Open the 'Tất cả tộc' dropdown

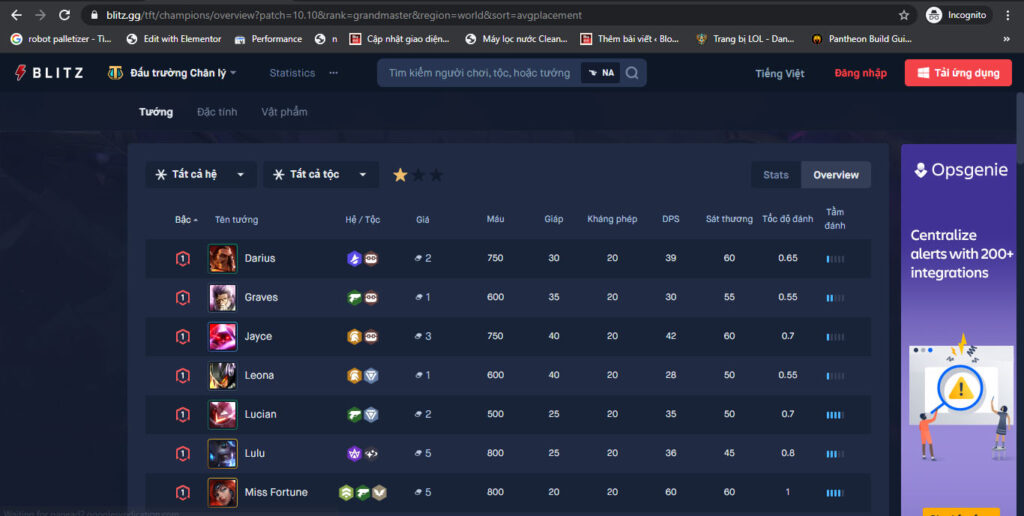(x=321, y=174)
